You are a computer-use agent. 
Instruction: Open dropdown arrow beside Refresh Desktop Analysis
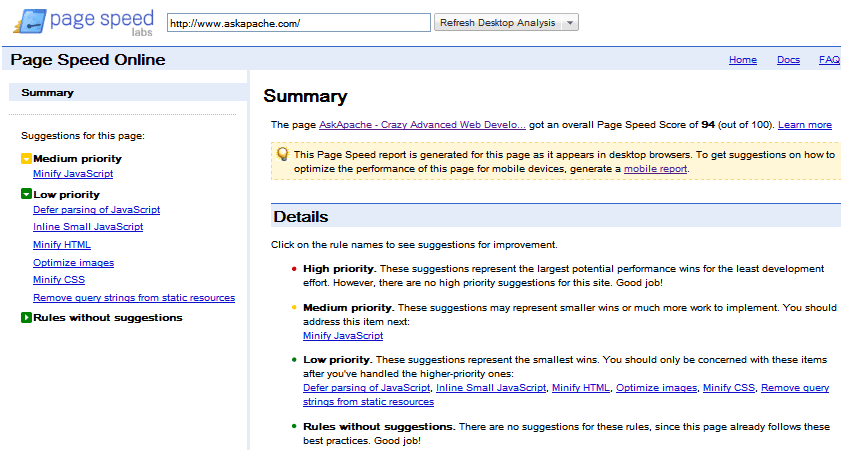pos(570,23)
